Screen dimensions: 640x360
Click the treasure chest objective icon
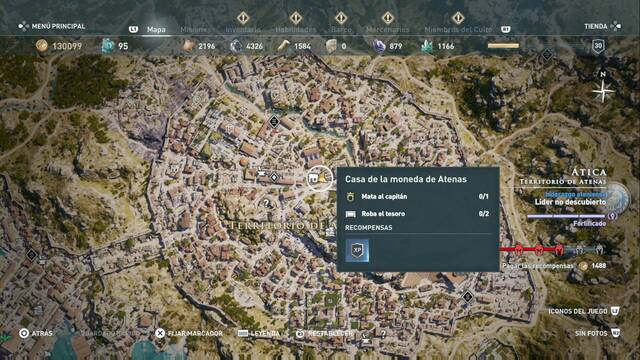[351, 214]
